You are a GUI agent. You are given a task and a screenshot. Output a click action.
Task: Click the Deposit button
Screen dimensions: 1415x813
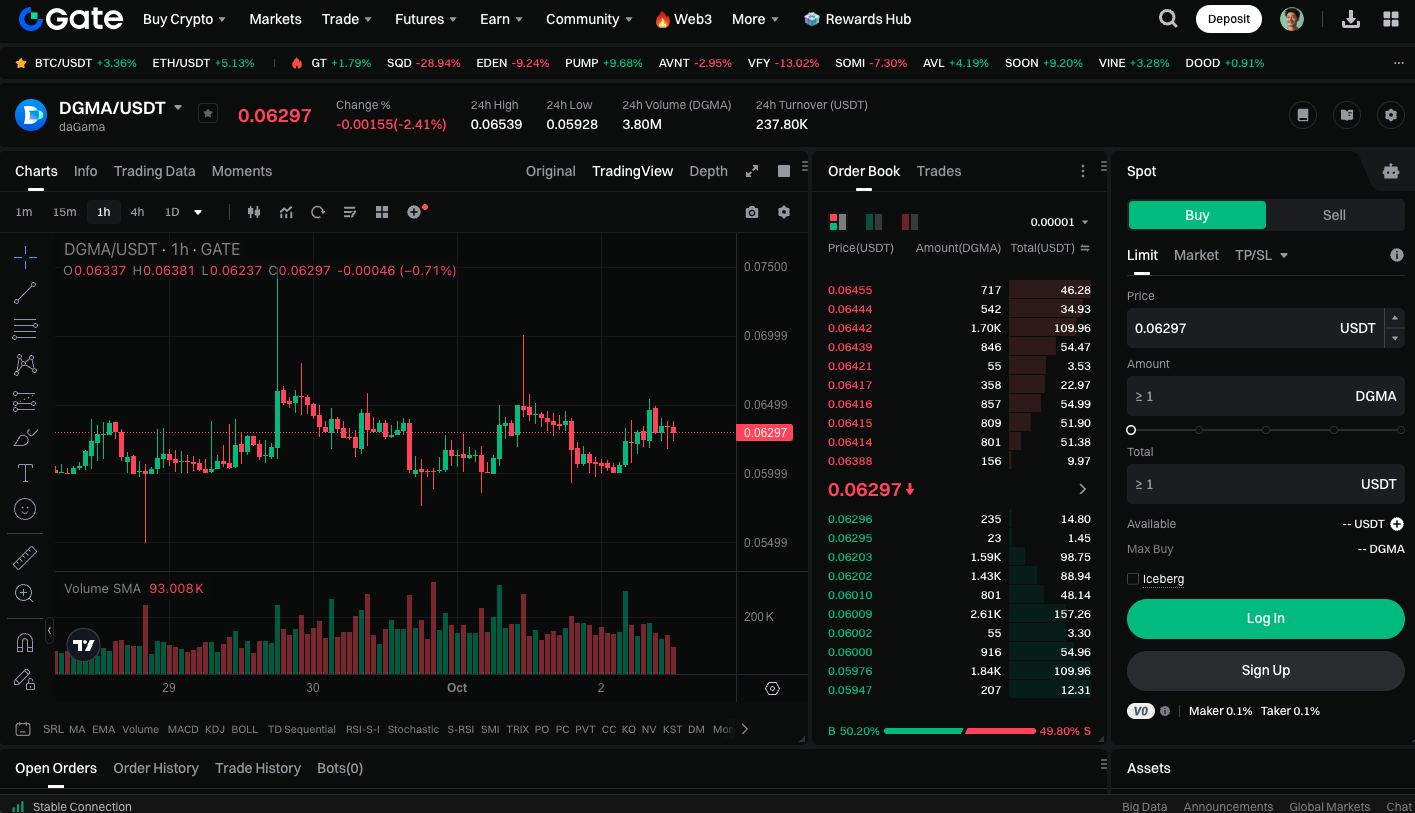click(1228, 19)
